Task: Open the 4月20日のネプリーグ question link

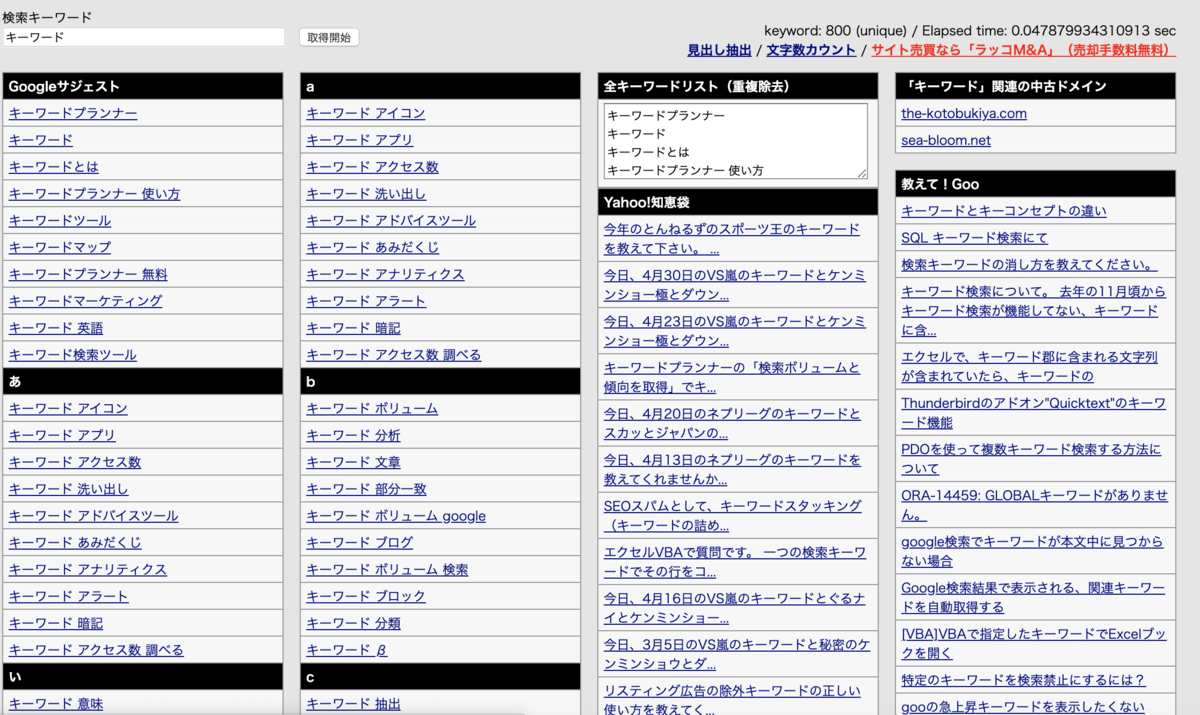Action: [x=732, y=423]
